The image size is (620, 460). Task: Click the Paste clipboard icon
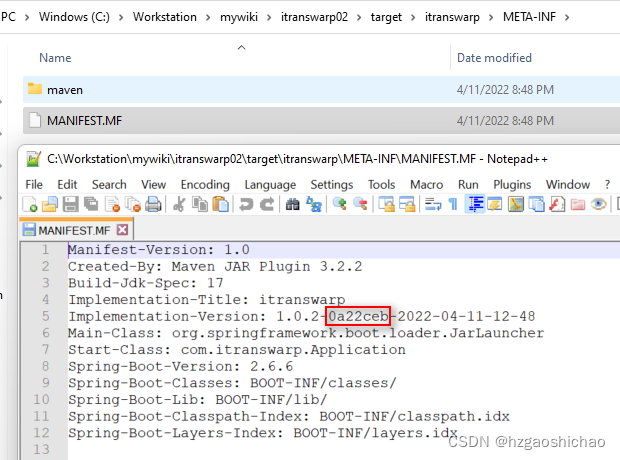coord(221,204)
